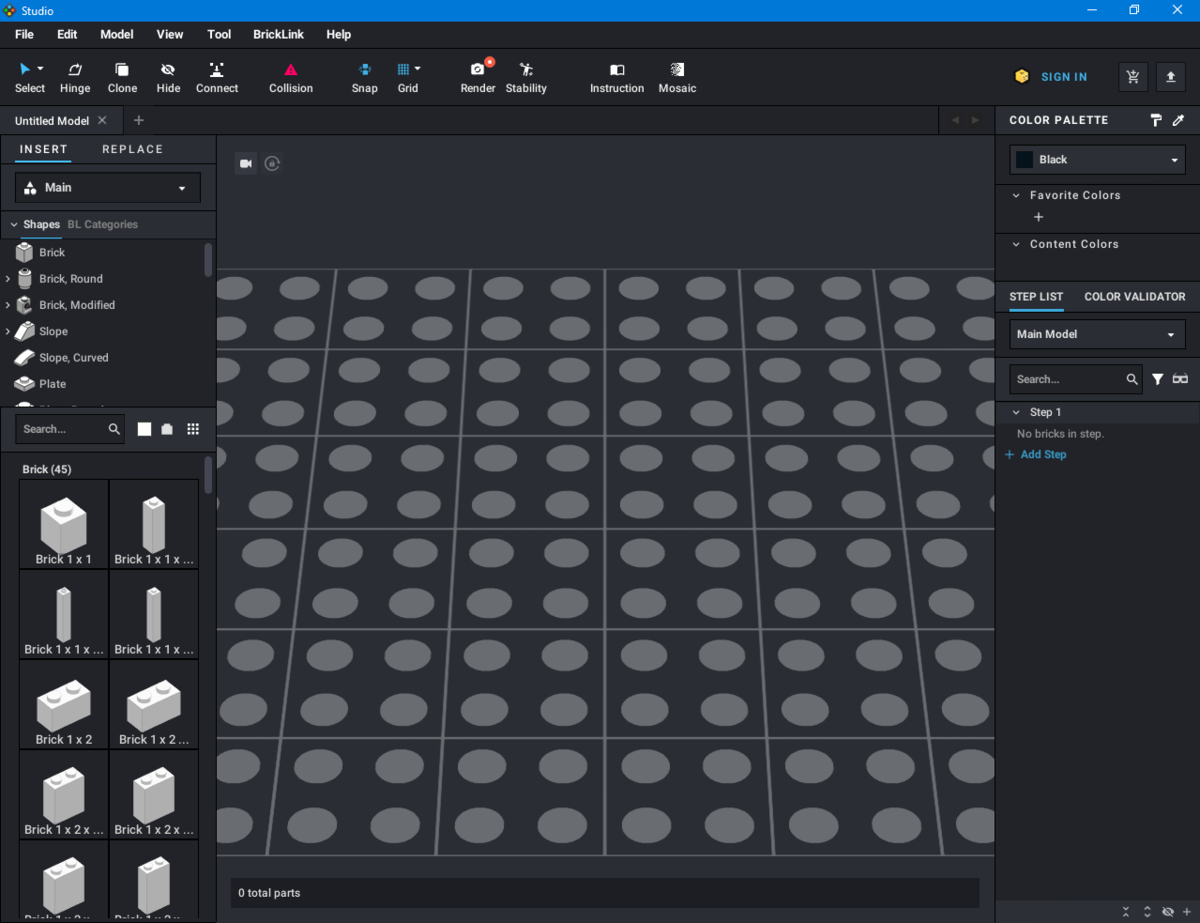The height and width of the screenshot is (923, 1200).
Task: Activate the Clone tool
Action: pos(121,76)
